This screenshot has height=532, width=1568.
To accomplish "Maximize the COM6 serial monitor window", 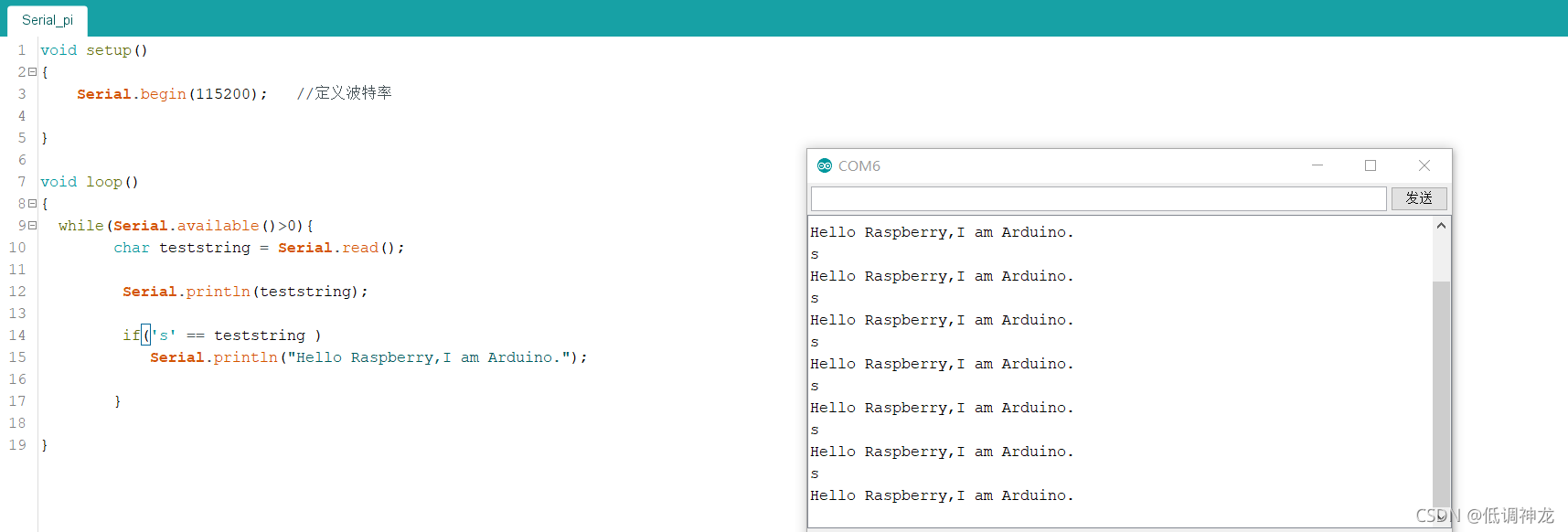I will 1371,165.
